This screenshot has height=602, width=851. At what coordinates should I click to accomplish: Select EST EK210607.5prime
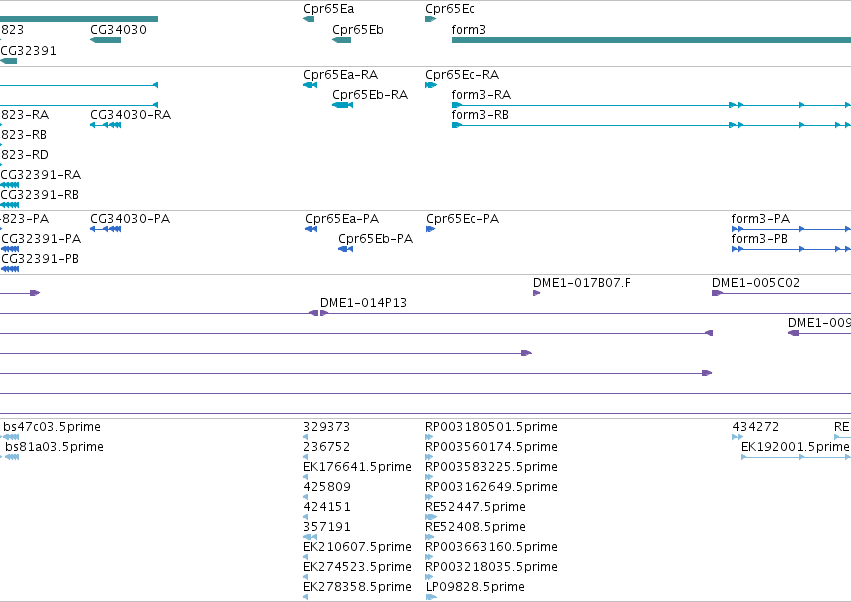click(x=357, y=547)
